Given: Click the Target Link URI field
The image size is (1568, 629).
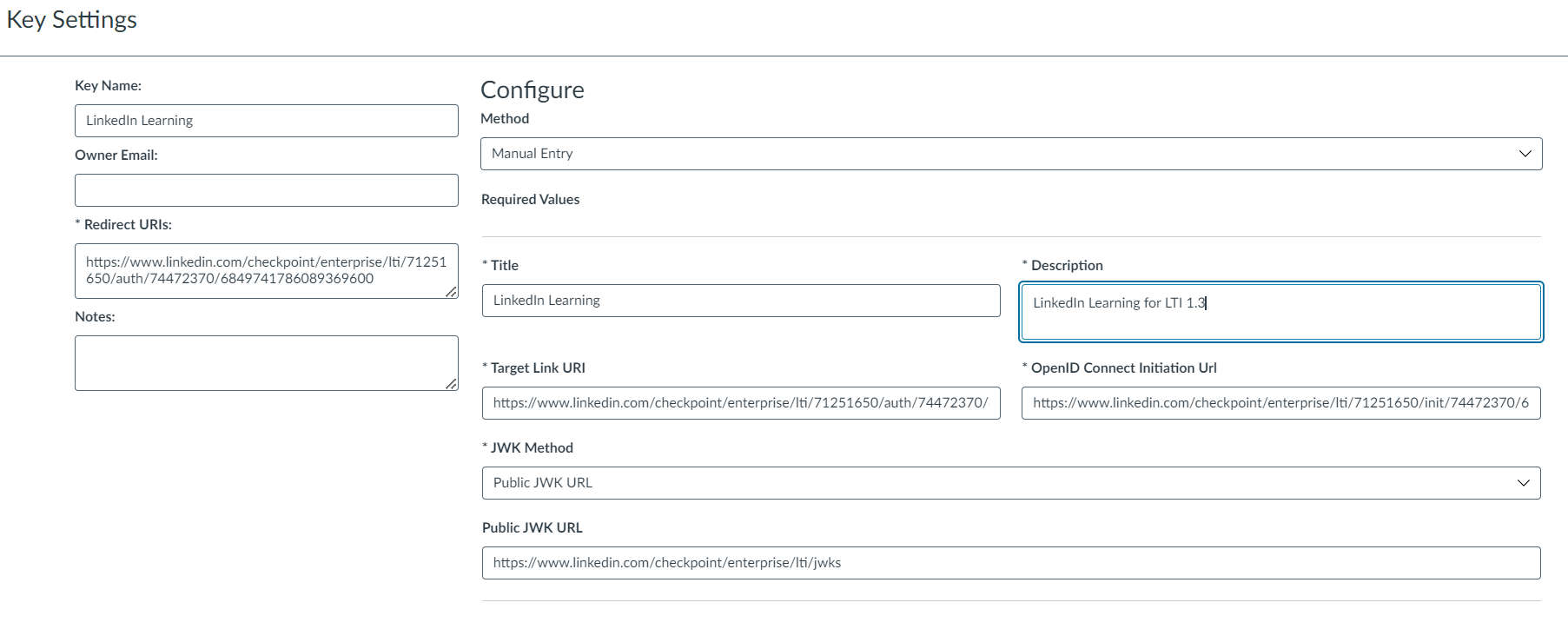Looking at the screenshot, I should (741, 403).
